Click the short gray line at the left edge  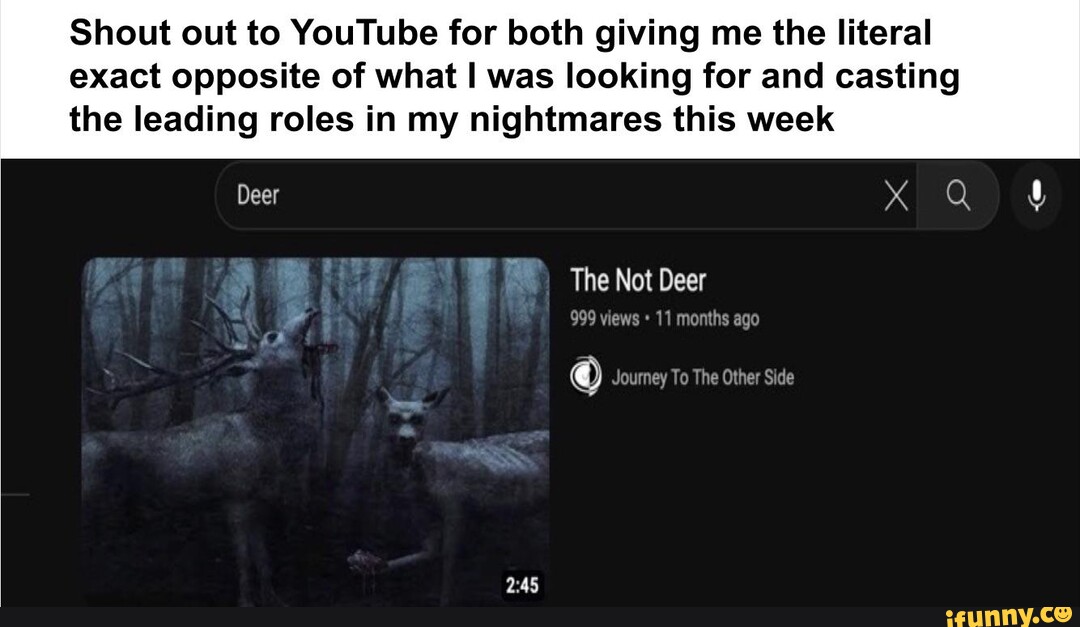[14, 494]
